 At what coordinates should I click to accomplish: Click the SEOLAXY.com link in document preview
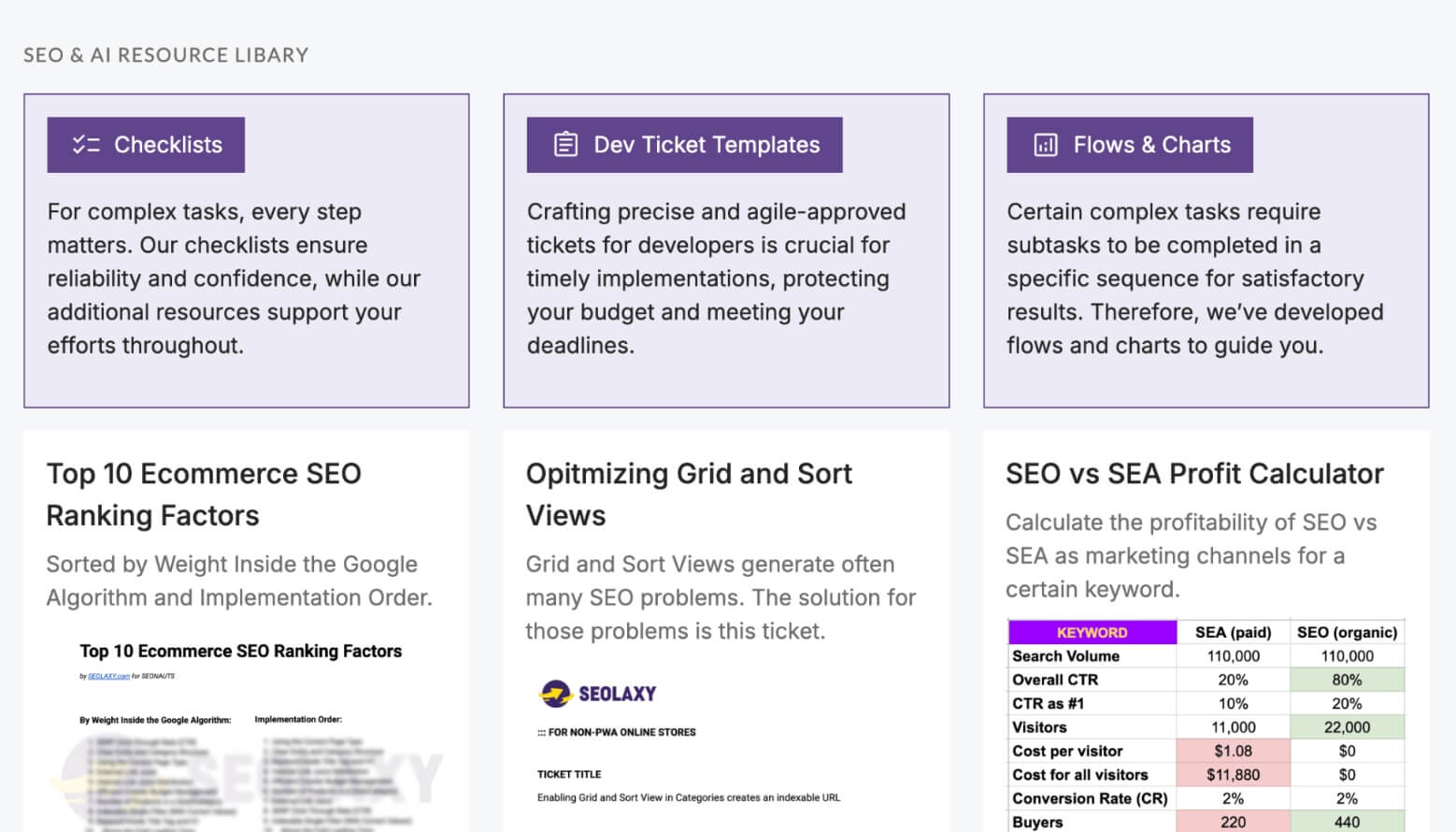108,676
